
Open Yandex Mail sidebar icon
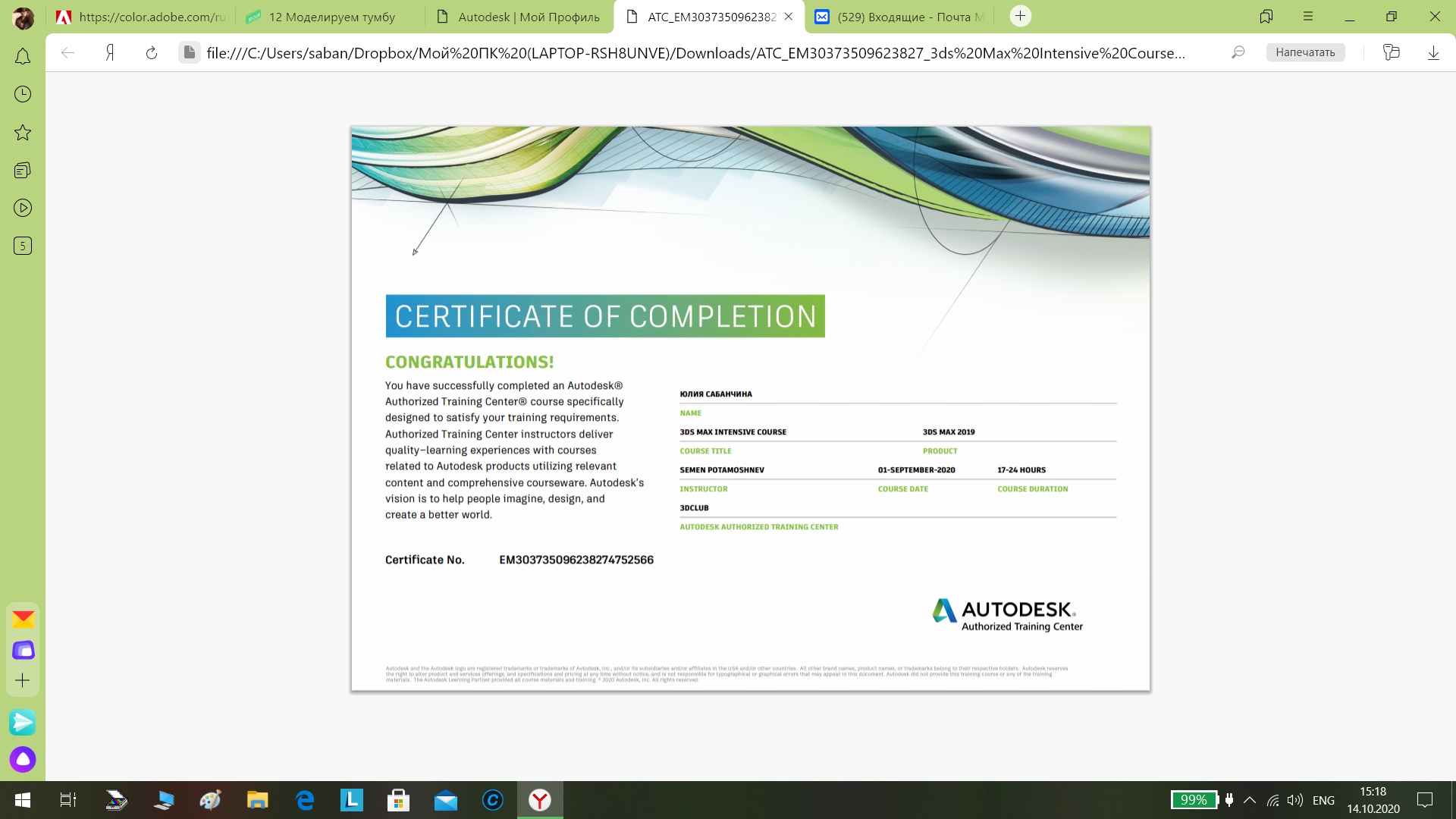[x=23, y=620]
